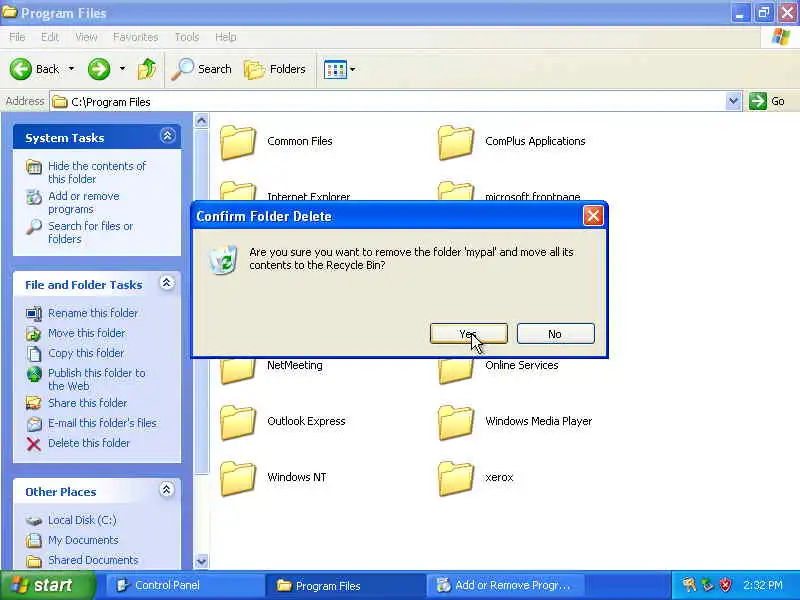800x600 pixels.
Task: Click the keys tray icon
Action: [x=689, y=585]
